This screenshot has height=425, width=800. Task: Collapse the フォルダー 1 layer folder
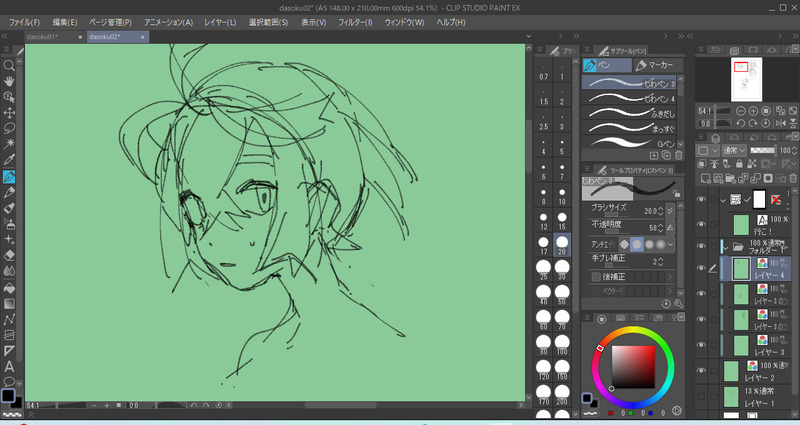point(726,247)
